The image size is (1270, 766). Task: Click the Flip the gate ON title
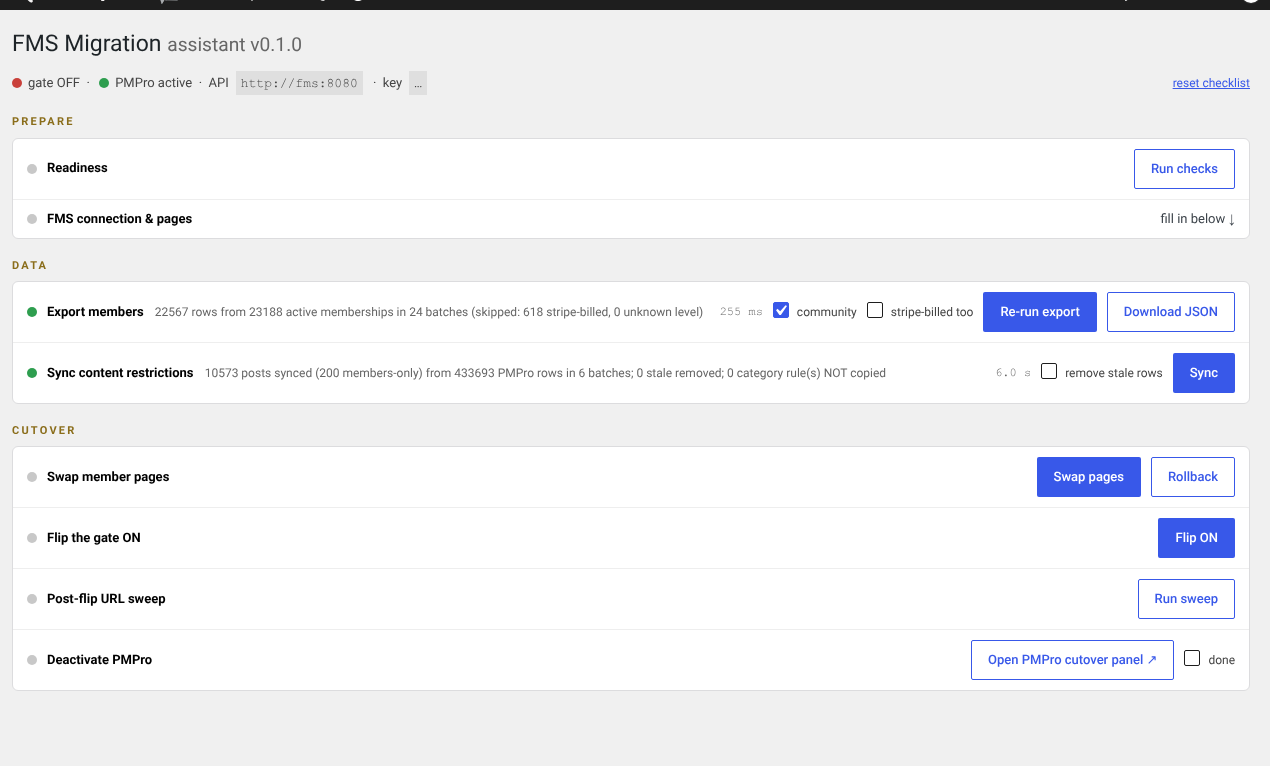pyautogui.click(x=94, y=538)
